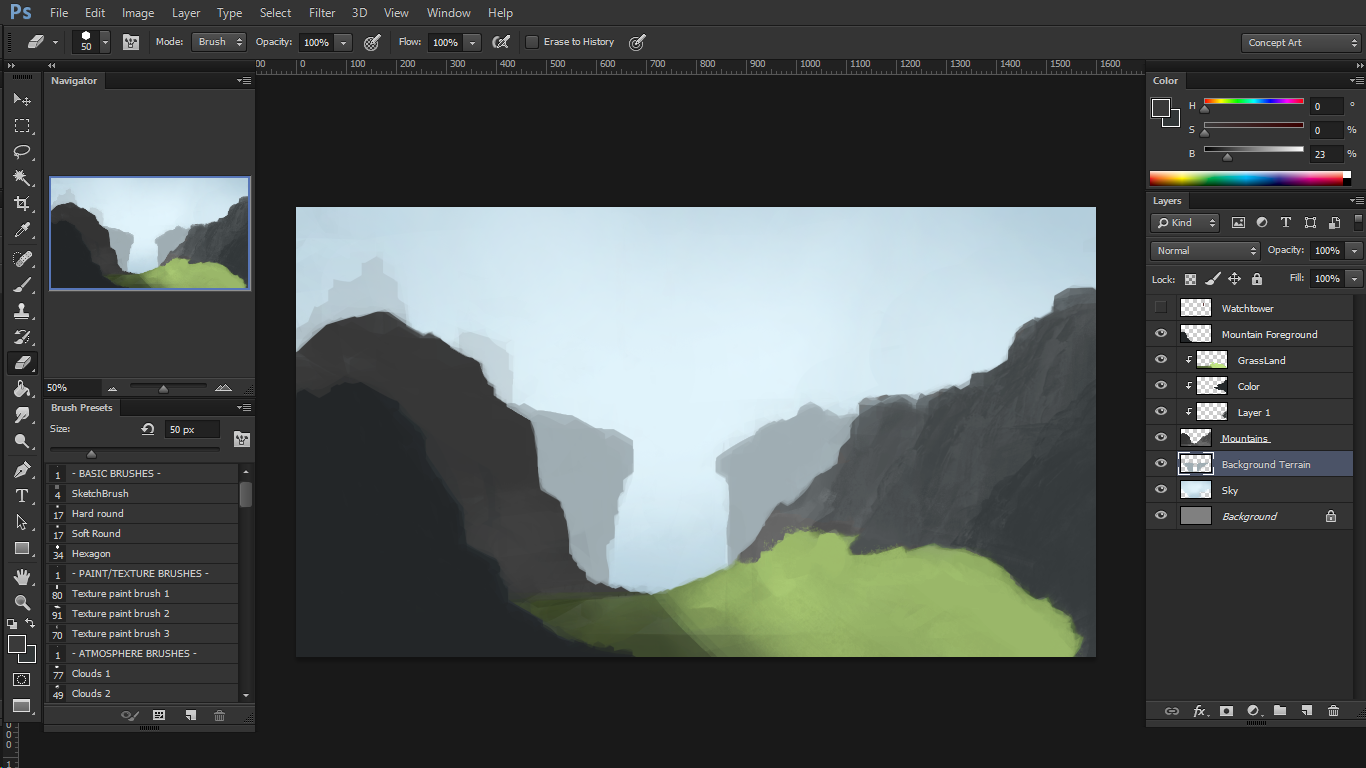Select the Eyedropper tool
1366x768 pixels.
coord(22,231)
